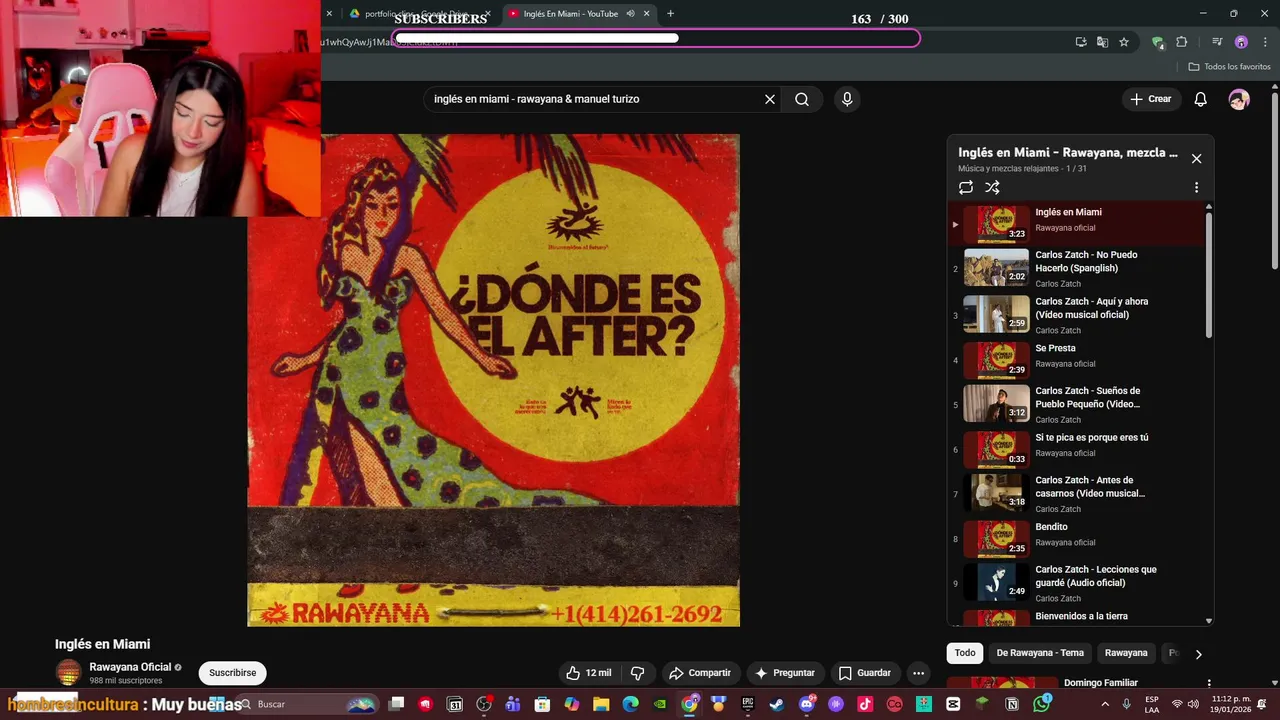Viewport: 1280px width, 720px height.
Task: Open a new browser tab
Action: point(670,14)
